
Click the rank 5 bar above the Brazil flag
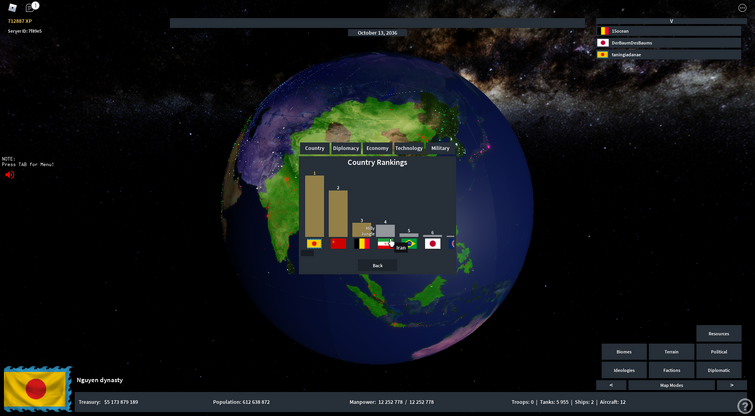tap(409, 235)
